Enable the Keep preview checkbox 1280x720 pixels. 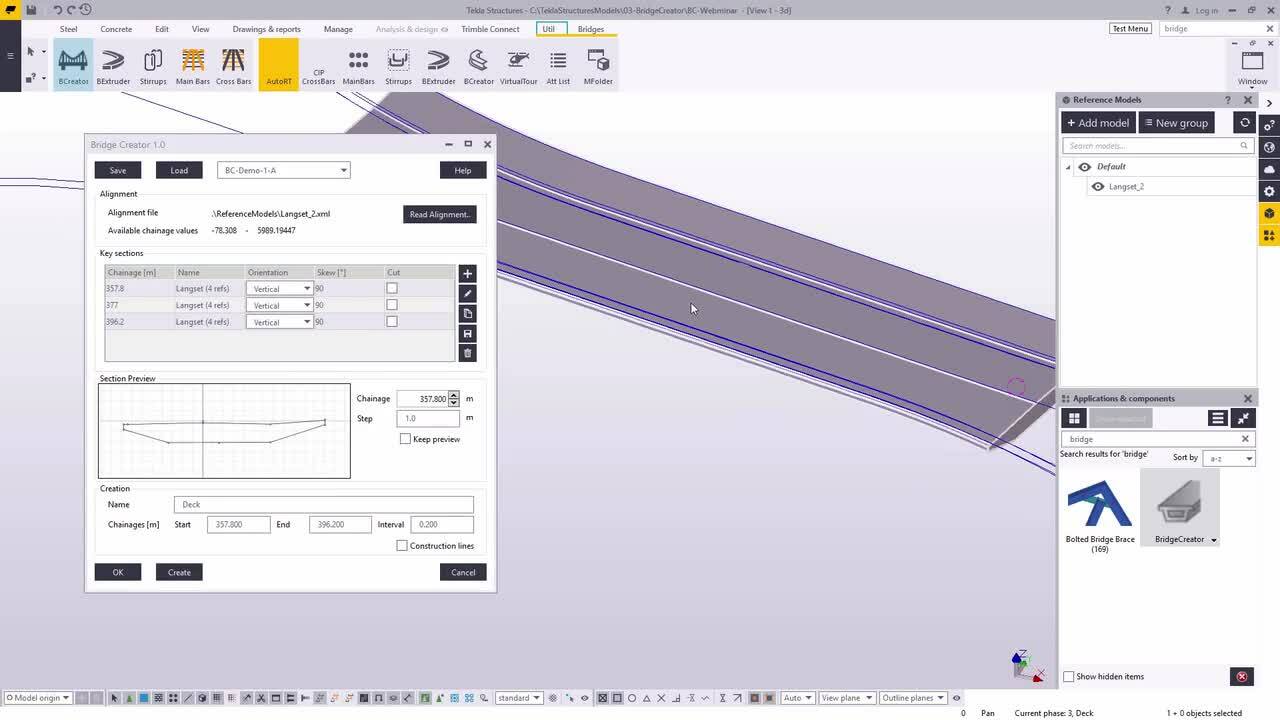coord(405,439)
